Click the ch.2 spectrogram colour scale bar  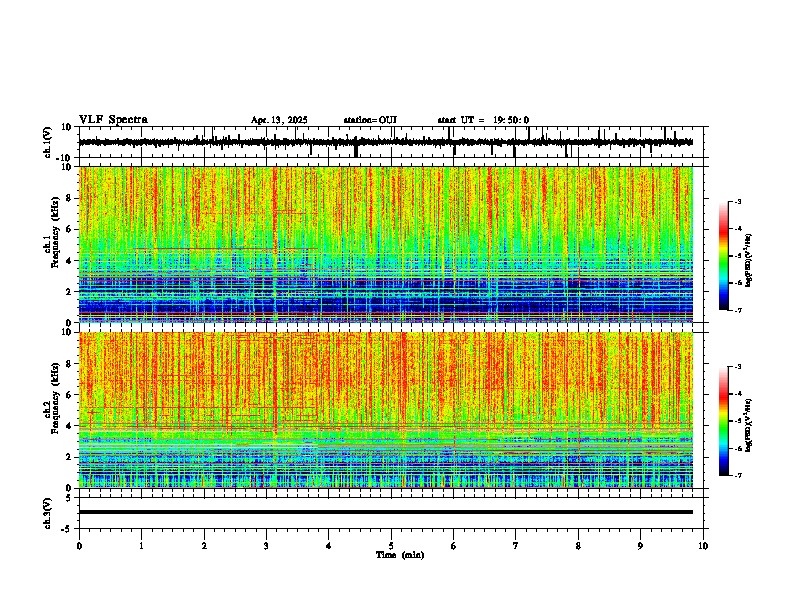pos(723,421)
